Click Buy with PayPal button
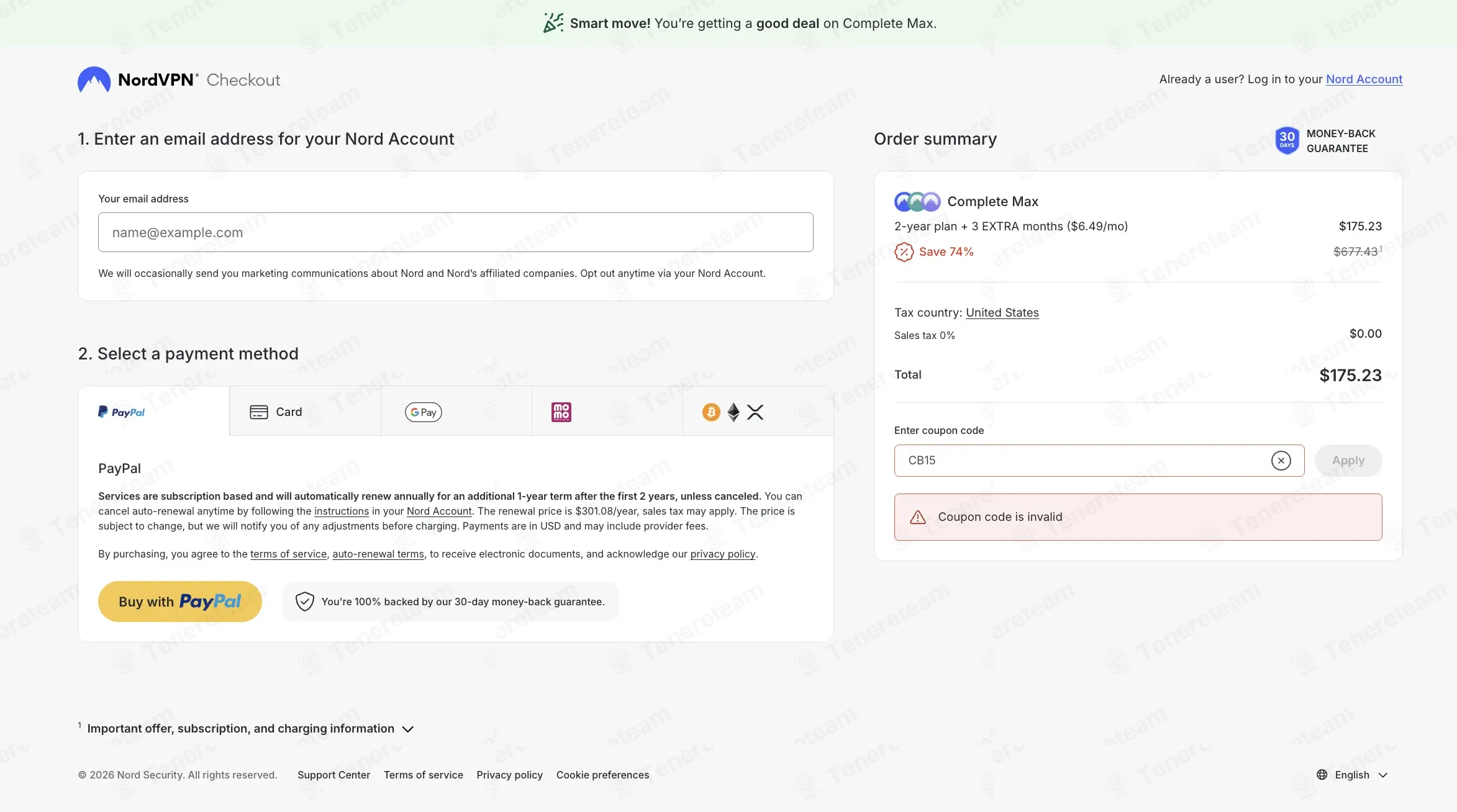Viewport: 1457px width, 812px height. (180, 602)
